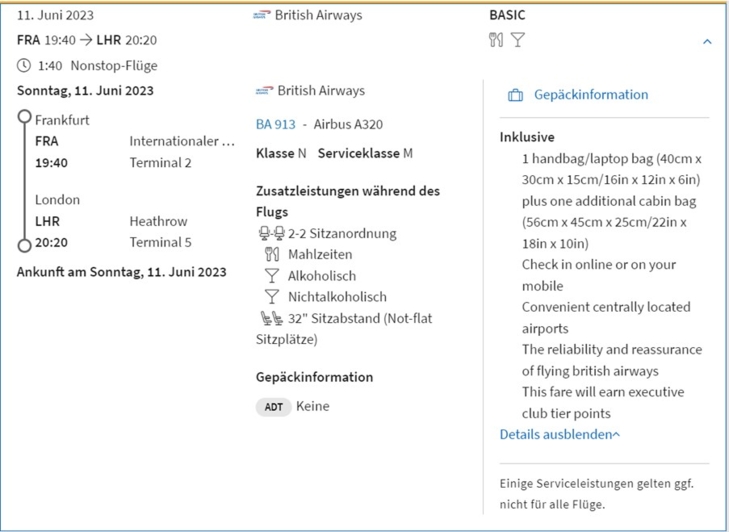The image size is (729, 532).
Task: Click the truncated Internationaler airport name
Action: point(182,141)
